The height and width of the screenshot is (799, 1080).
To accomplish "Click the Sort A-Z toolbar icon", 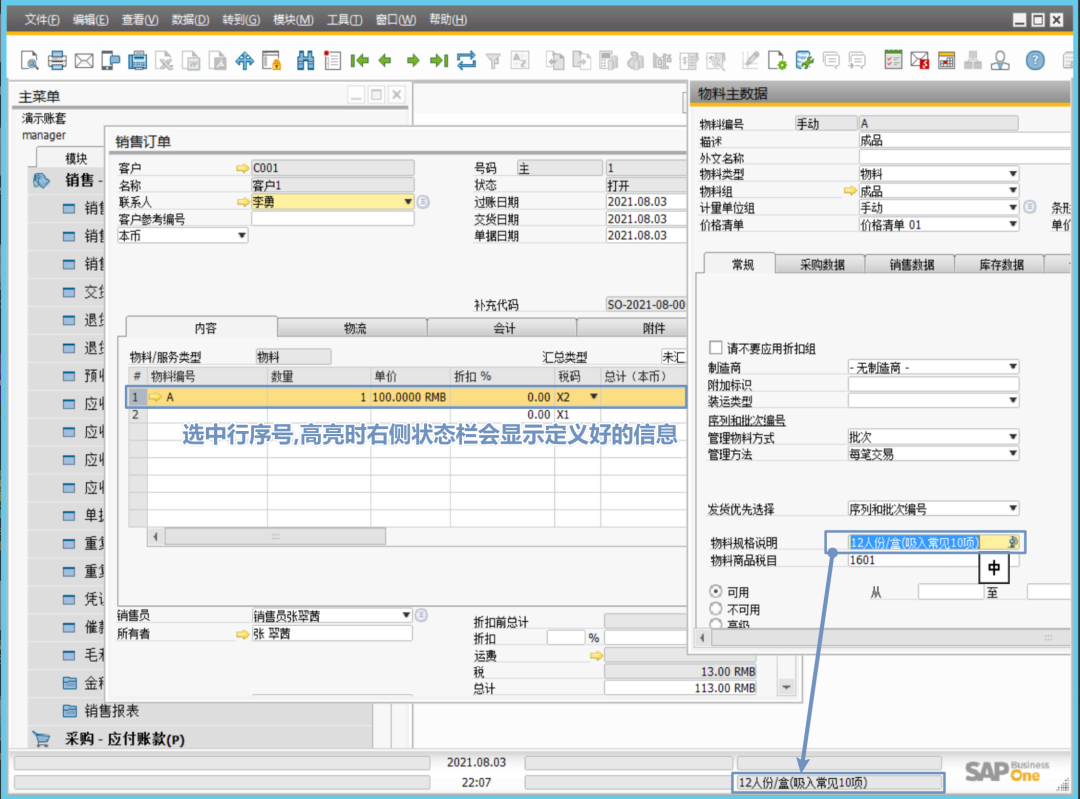I will 520,61.
